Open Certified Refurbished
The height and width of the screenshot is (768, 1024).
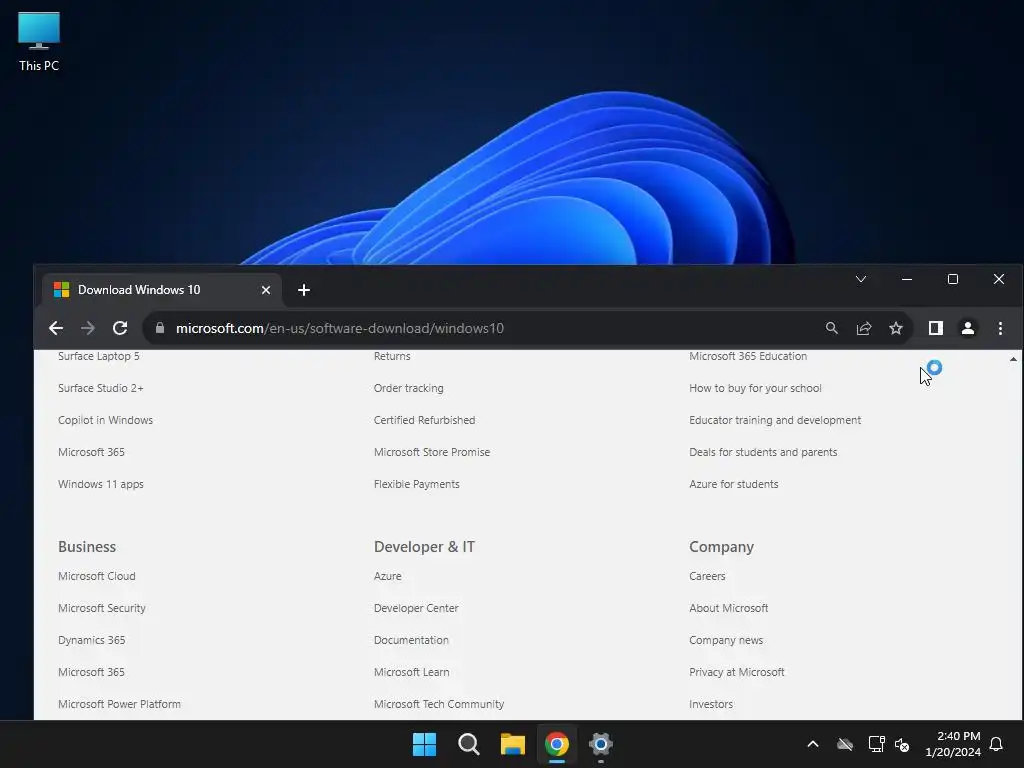[424, 420]
